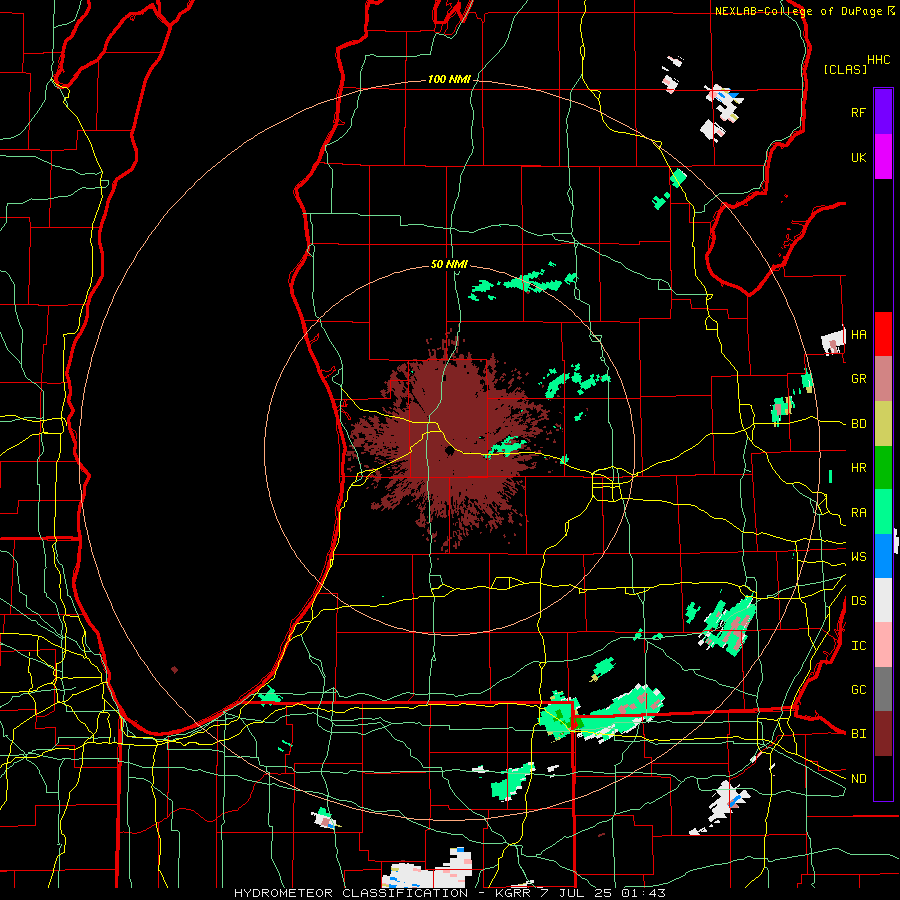
Task: Select the "BD" legend label
Action: 858,424
